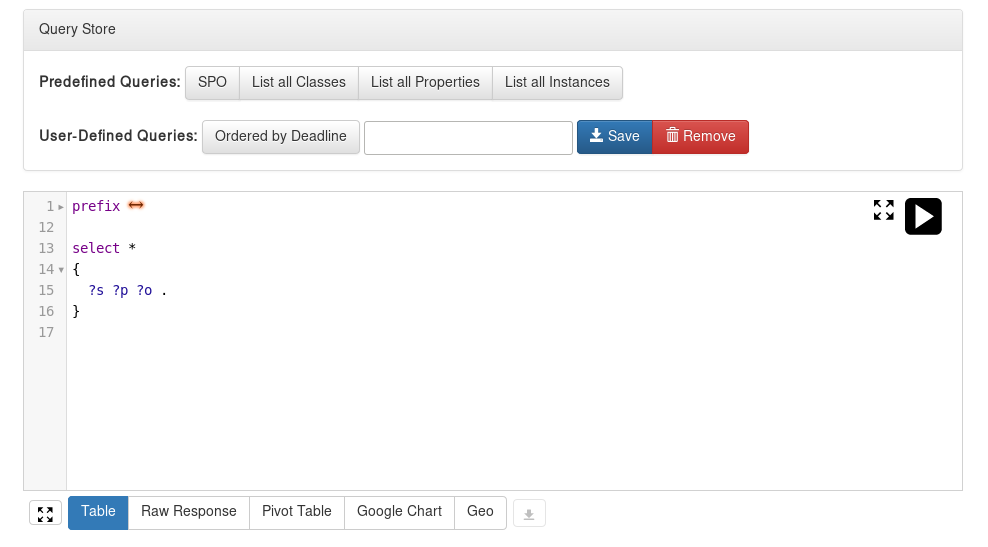988x547 pixels.
Task: Open the Geo results tab
Action: coord(480,512)
